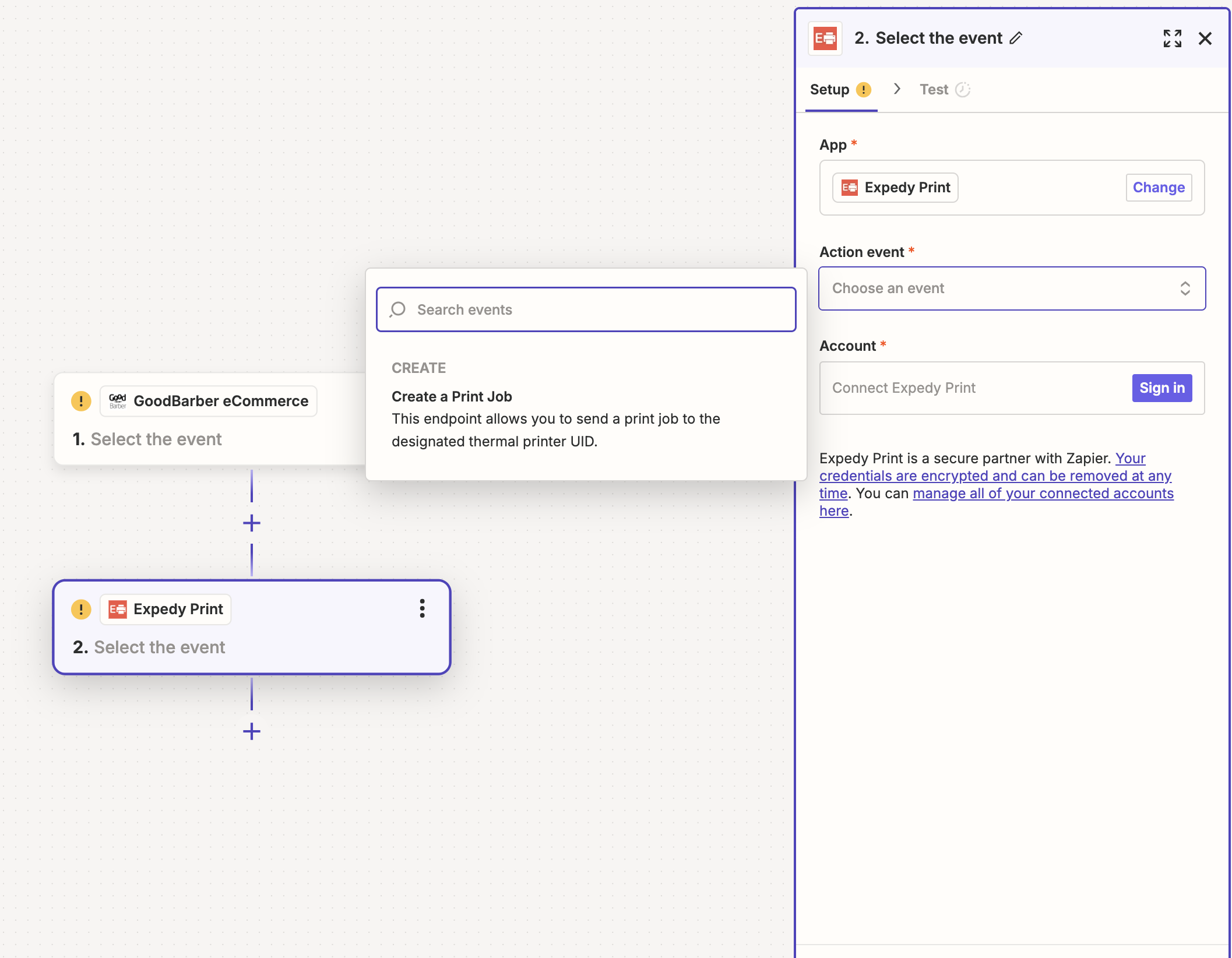Open the credentials are encrypted link
Screen dimensions: 1232x958
click(995, 476)
